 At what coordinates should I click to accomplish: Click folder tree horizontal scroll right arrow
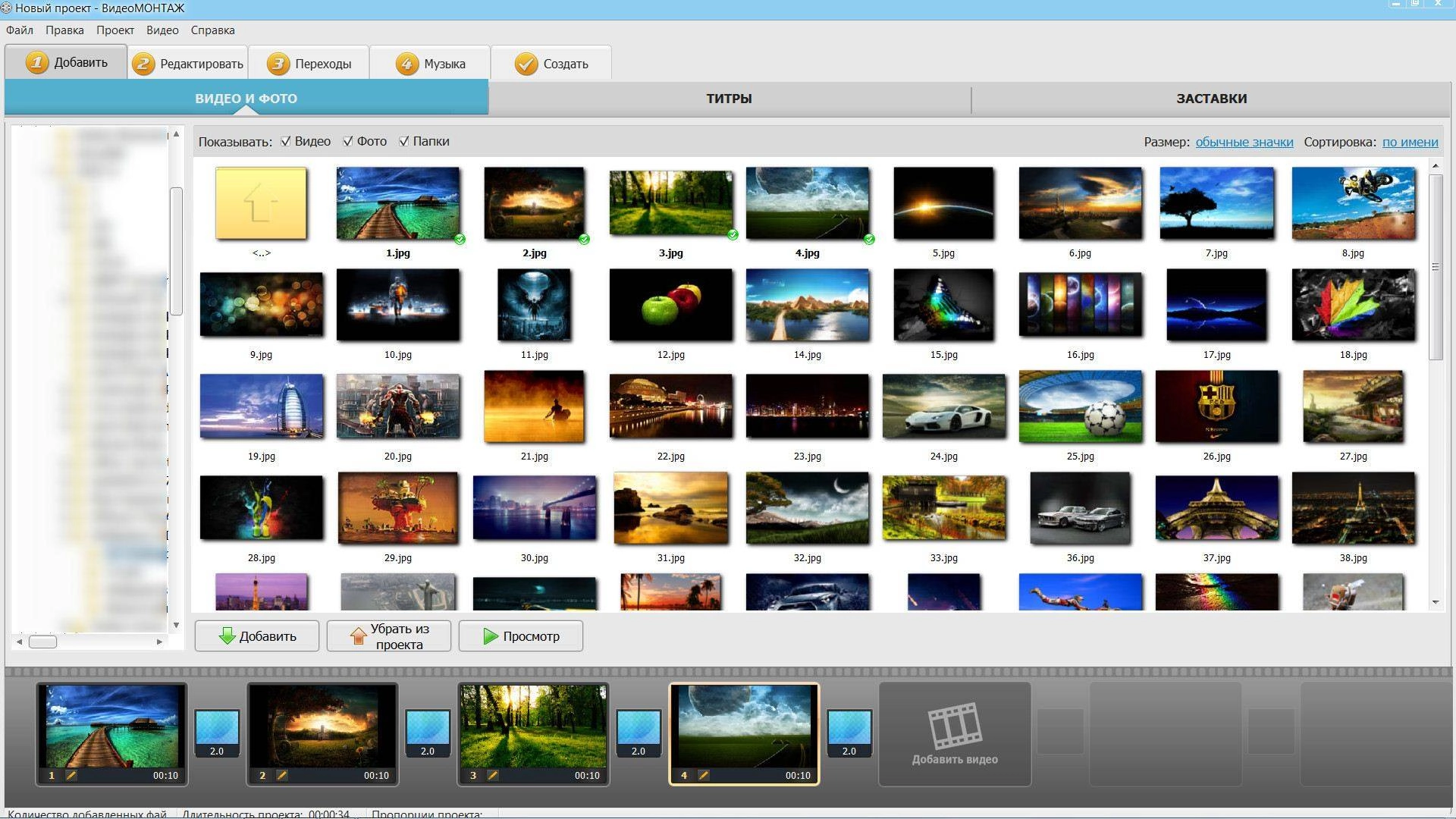(159, 642)
